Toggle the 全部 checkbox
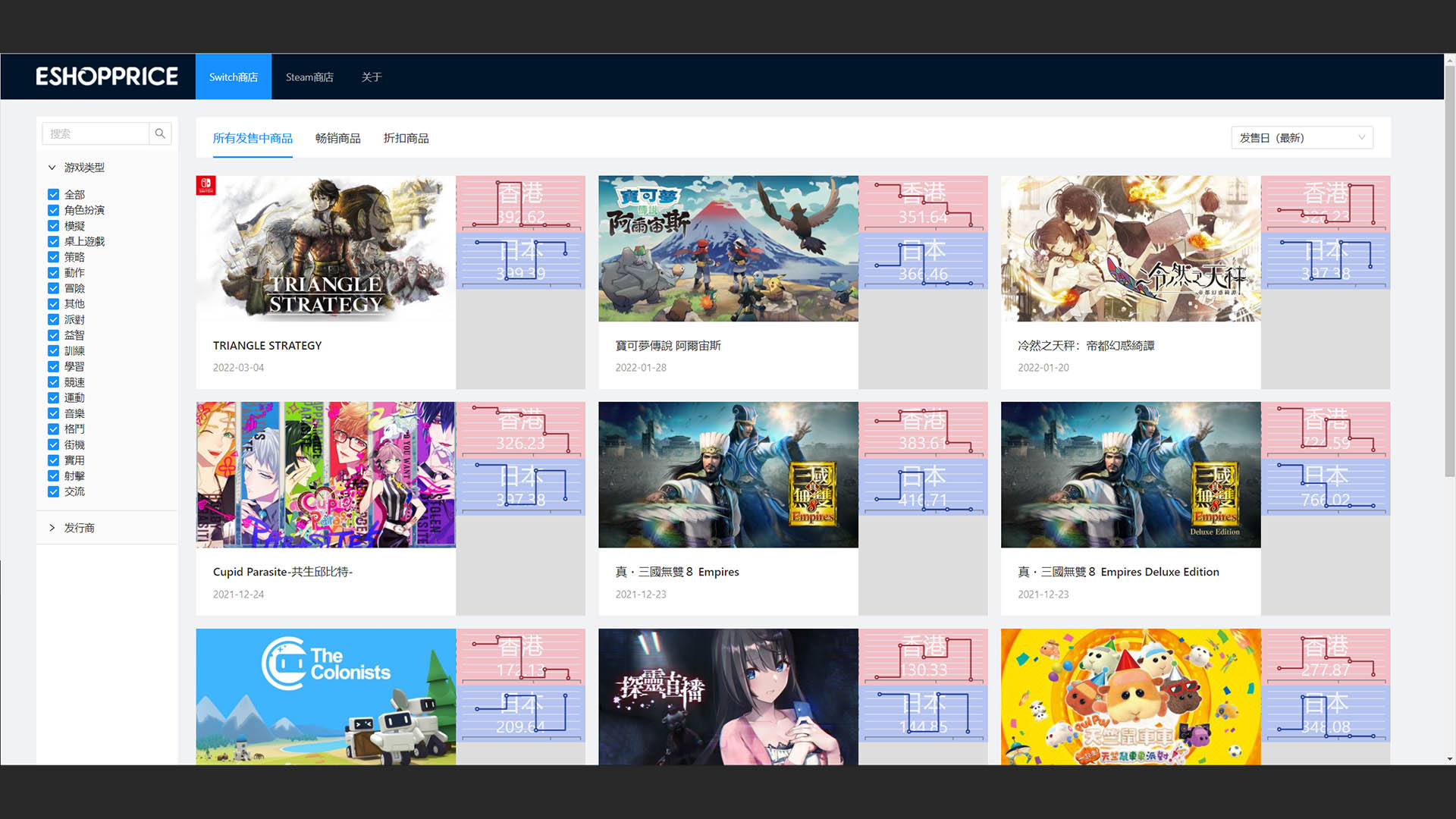Viewport: 1456px width, 819px height. pos(53,195)
